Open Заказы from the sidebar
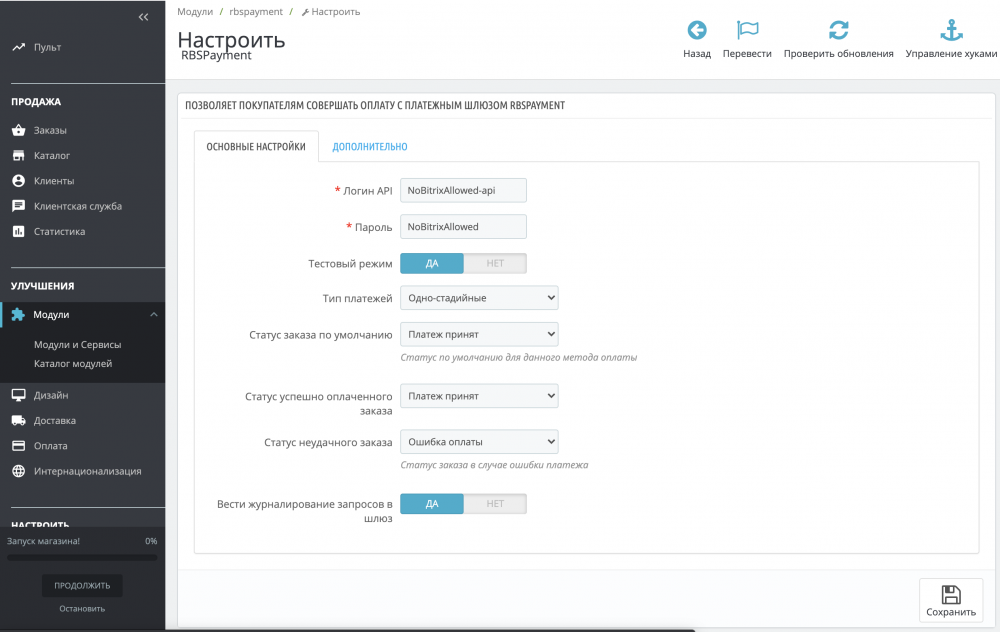 [50, 130]
